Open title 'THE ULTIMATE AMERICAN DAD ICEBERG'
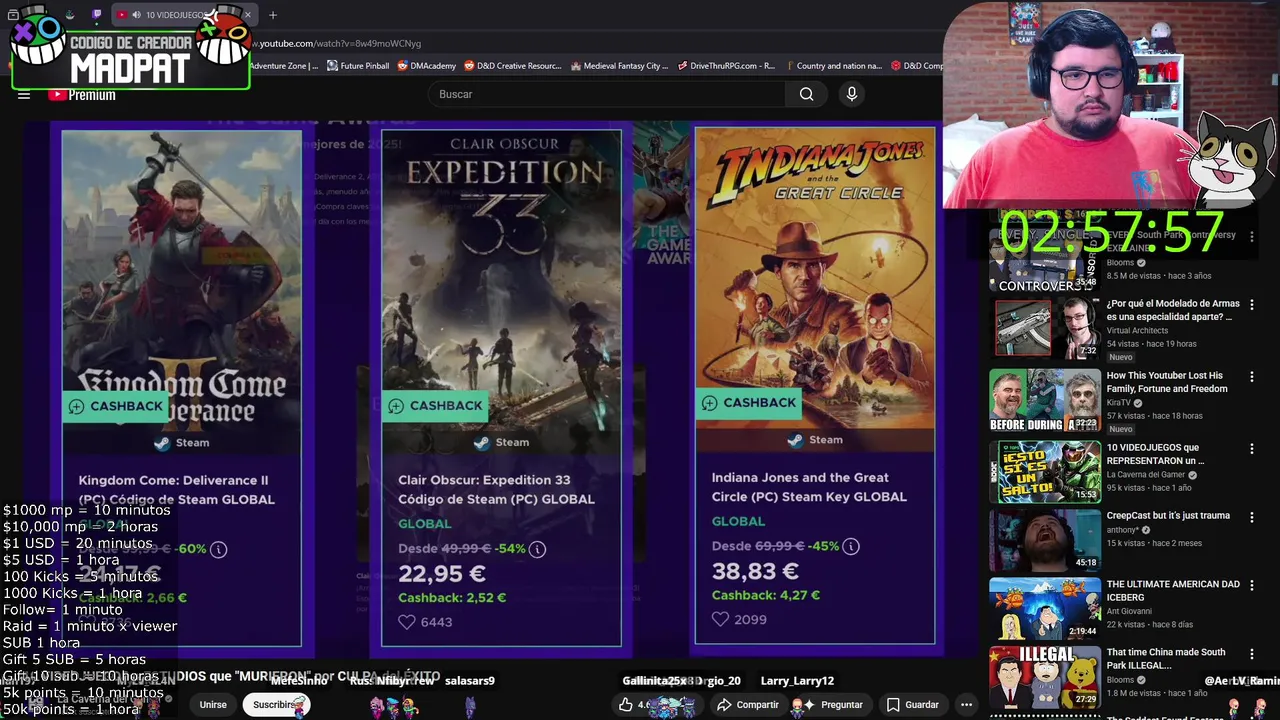The image size is (1280, 720). click(x=1173, y=590)
